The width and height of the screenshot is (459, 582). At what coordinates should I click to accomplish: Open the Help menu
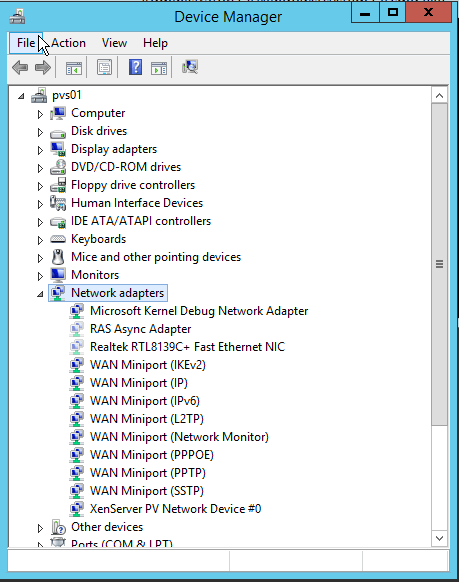pyautogui.click(x=155, y=43)
